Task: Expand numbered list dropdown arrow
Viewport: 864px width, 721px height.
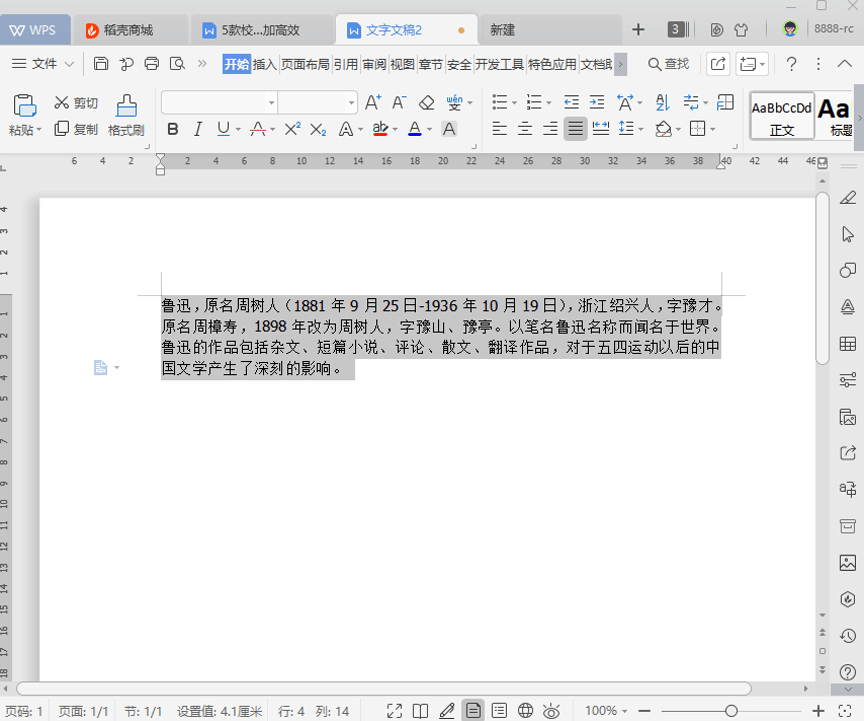Action: click(x=549, y=103)
